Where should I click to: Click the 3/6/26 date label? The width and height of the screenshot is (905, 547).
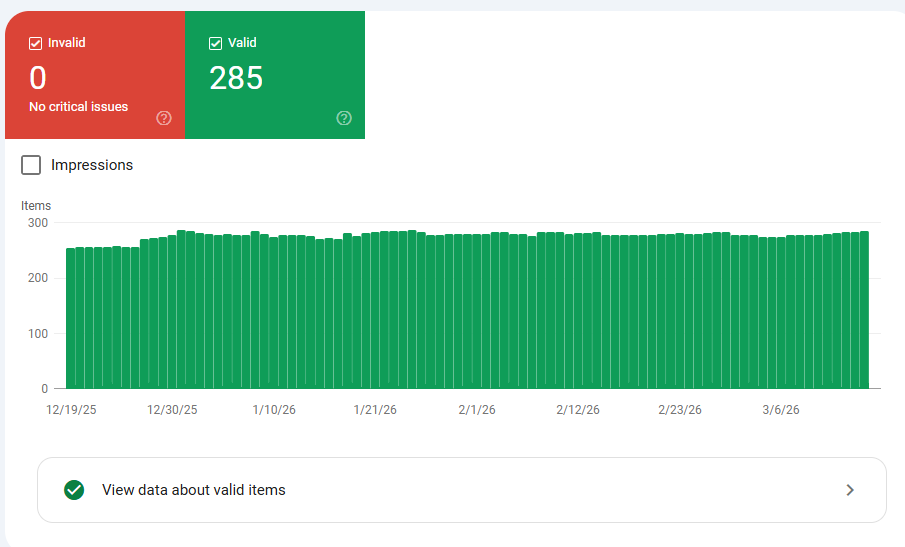tap(781, 410)
